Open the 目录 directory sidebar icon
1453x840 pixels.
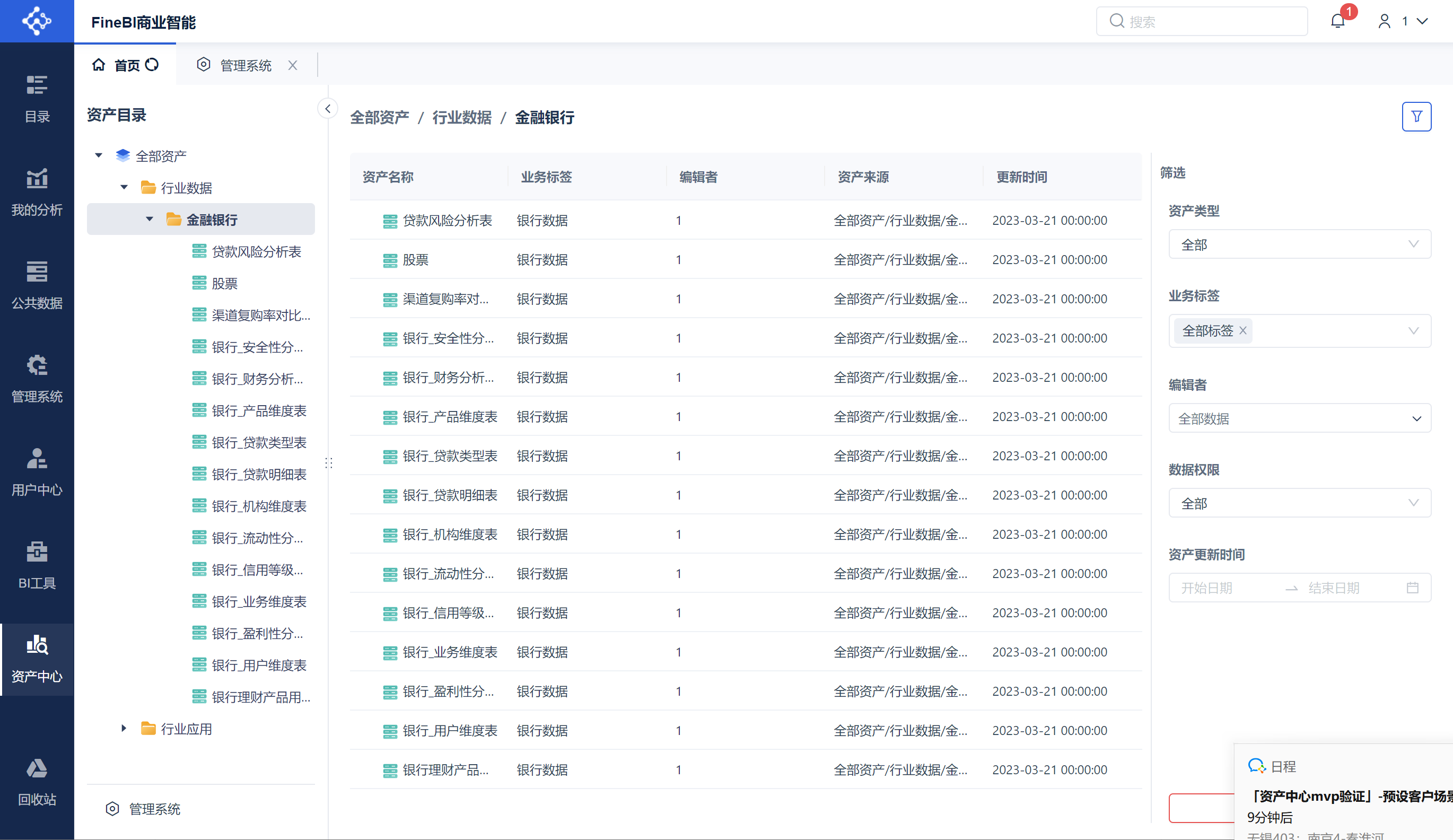(37, 98)
